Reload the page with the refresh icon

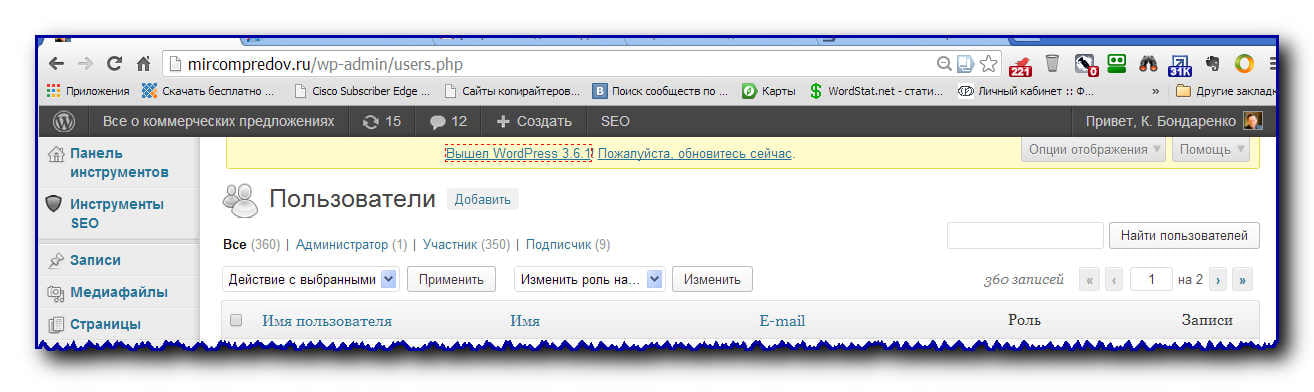tap(114, 63)
